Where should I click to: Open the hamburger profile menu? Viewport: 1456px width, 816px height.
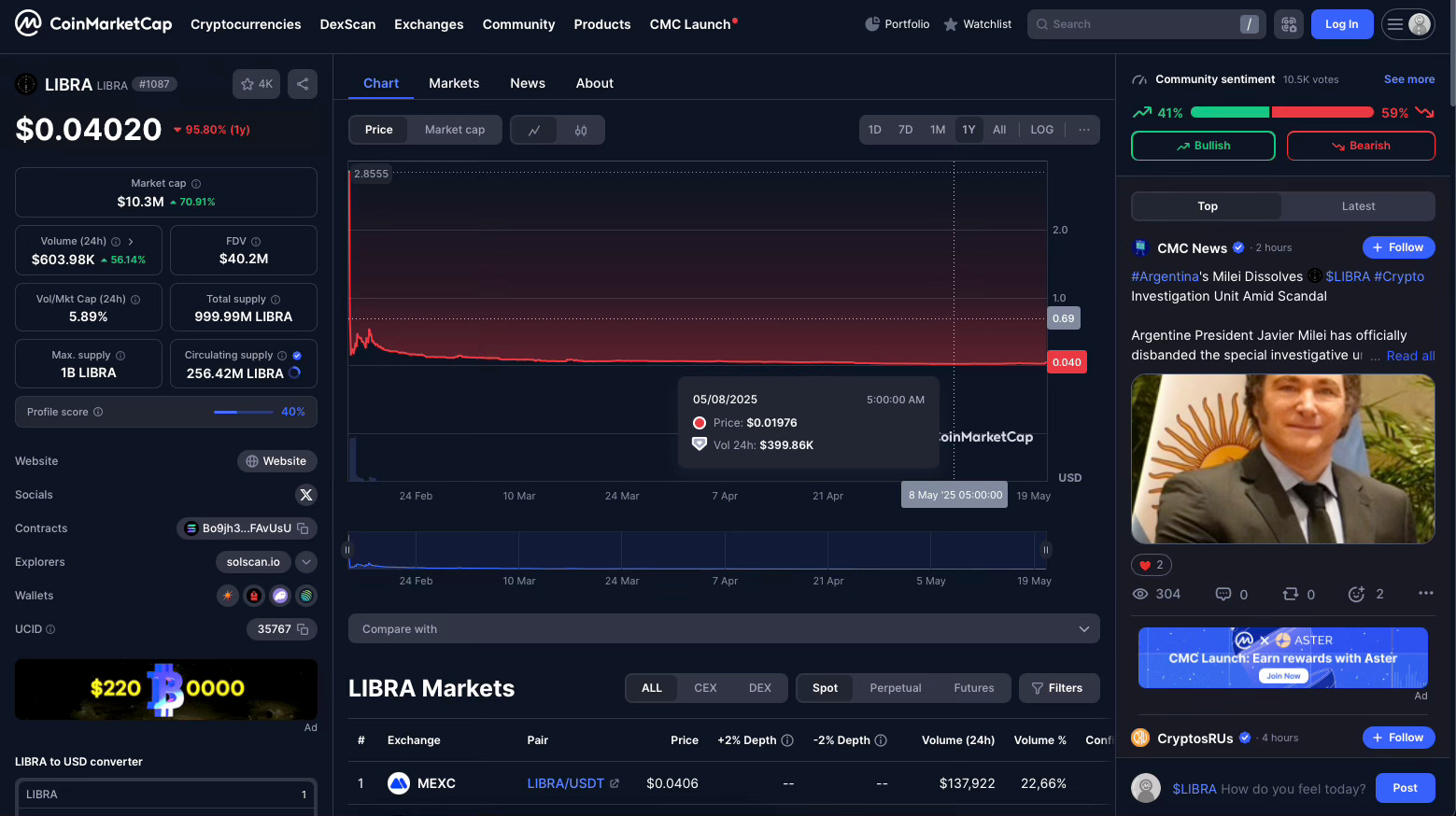click(x=1408, y=24)
